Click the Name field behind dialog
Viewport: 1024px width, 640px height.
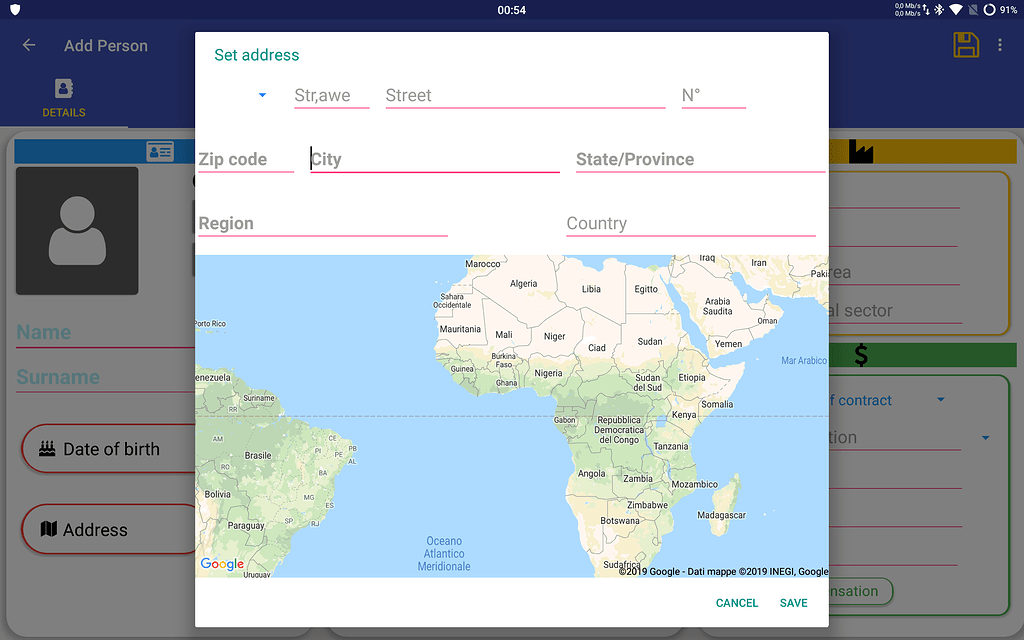point(104,333)
